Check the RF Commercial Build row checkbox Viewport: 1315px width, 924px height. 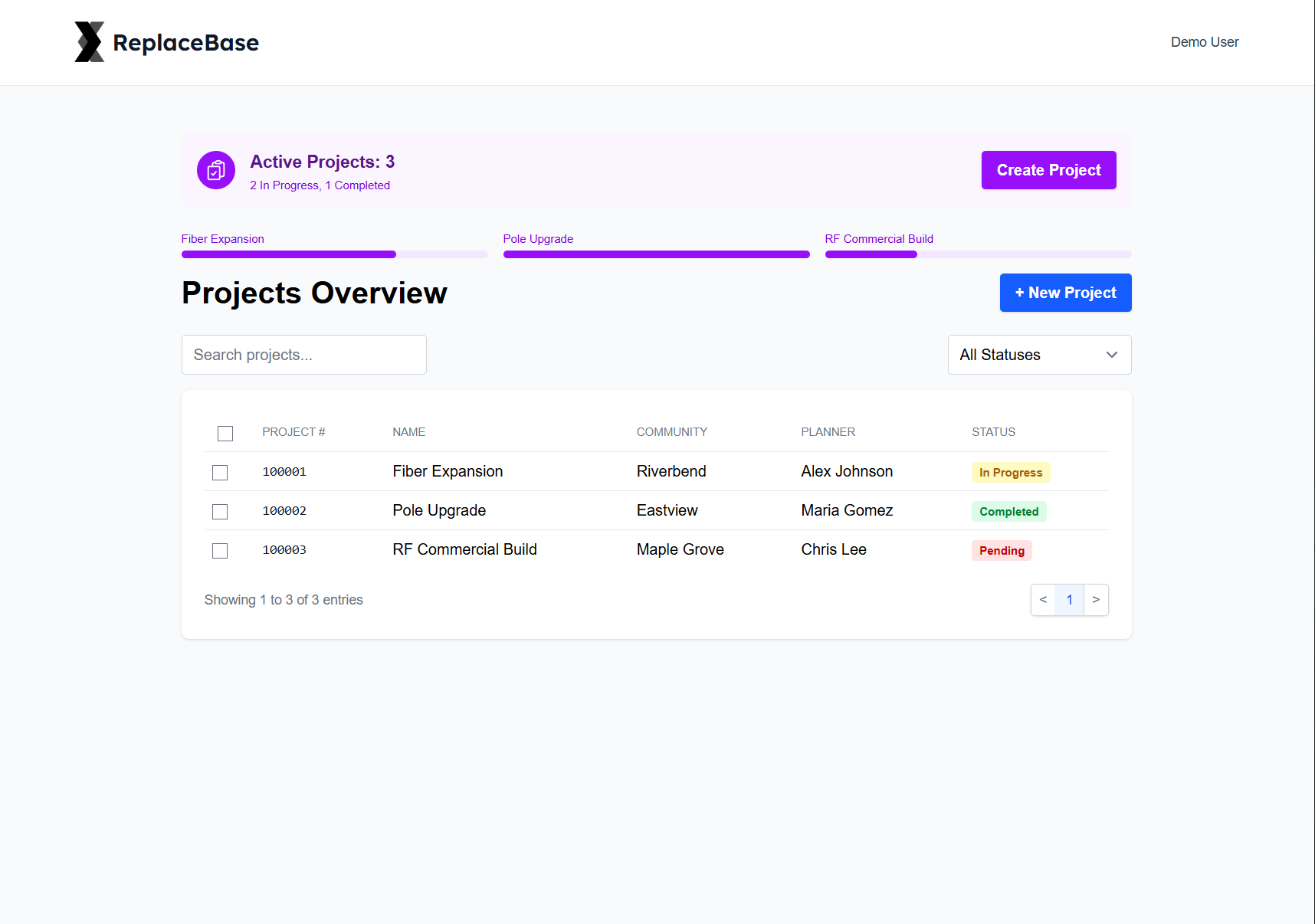[220, 551]
